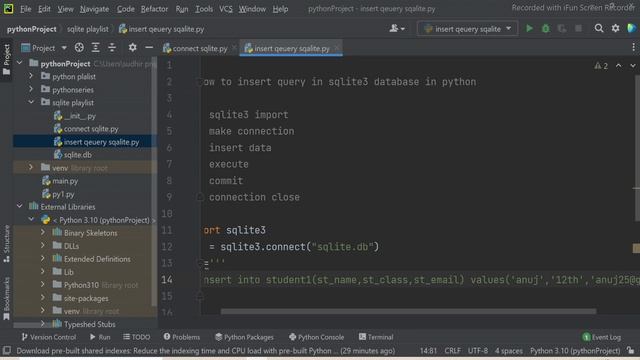Click the Python 3.10 interpreter status widget
The image size is (640, 360).
pyautogui.click(x=575, y=351)
